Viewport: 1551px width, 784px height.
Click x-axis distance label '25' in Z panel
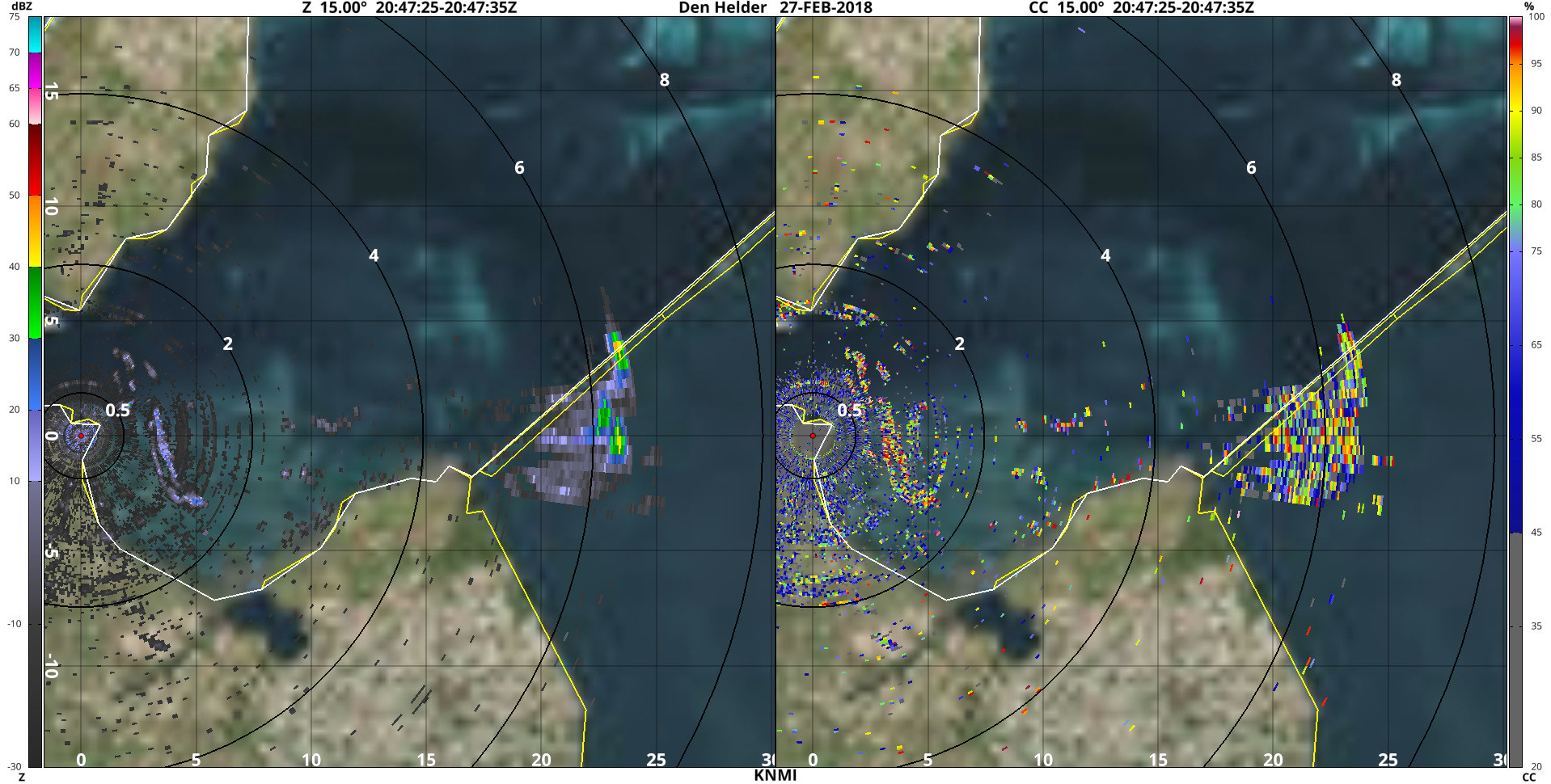657,760
